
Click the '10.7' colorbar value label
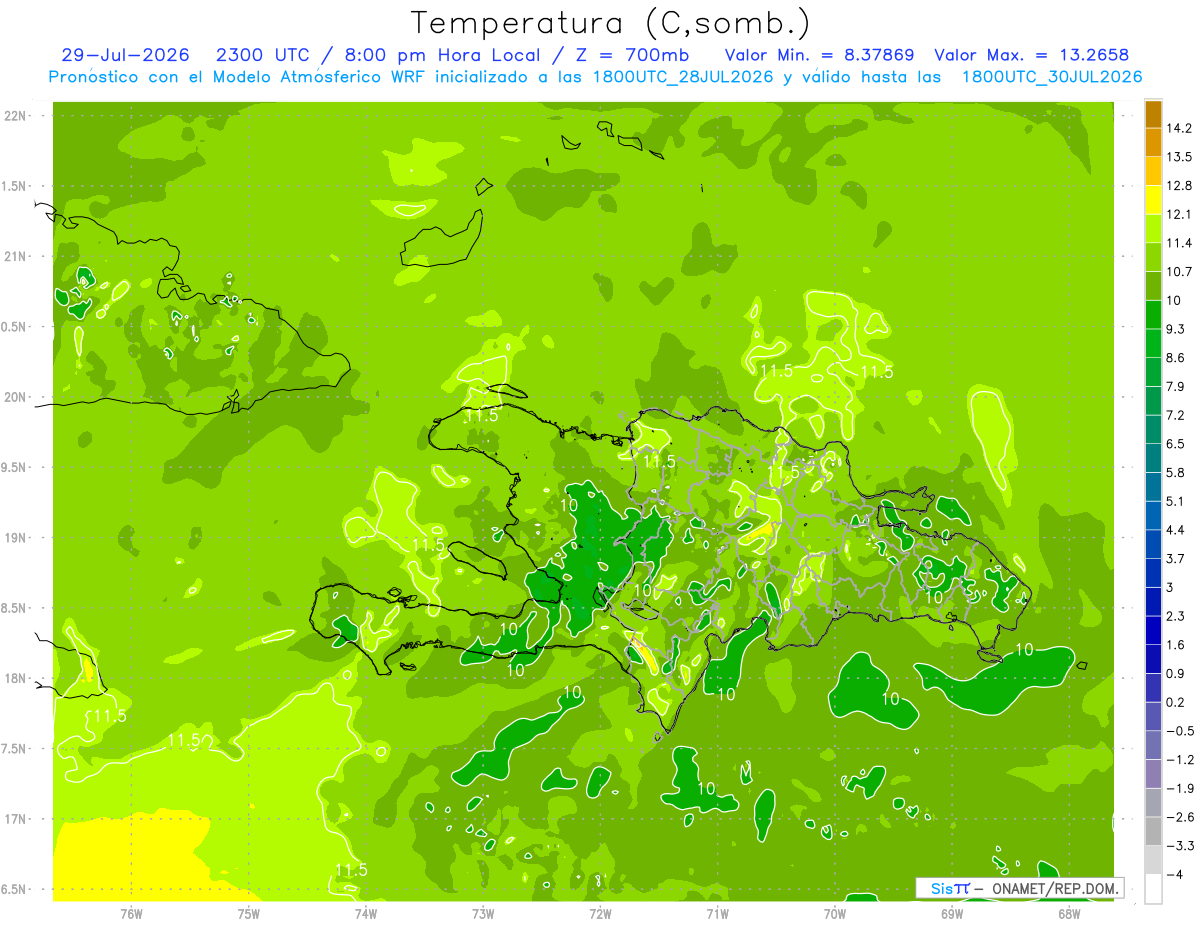(1179, 271)
